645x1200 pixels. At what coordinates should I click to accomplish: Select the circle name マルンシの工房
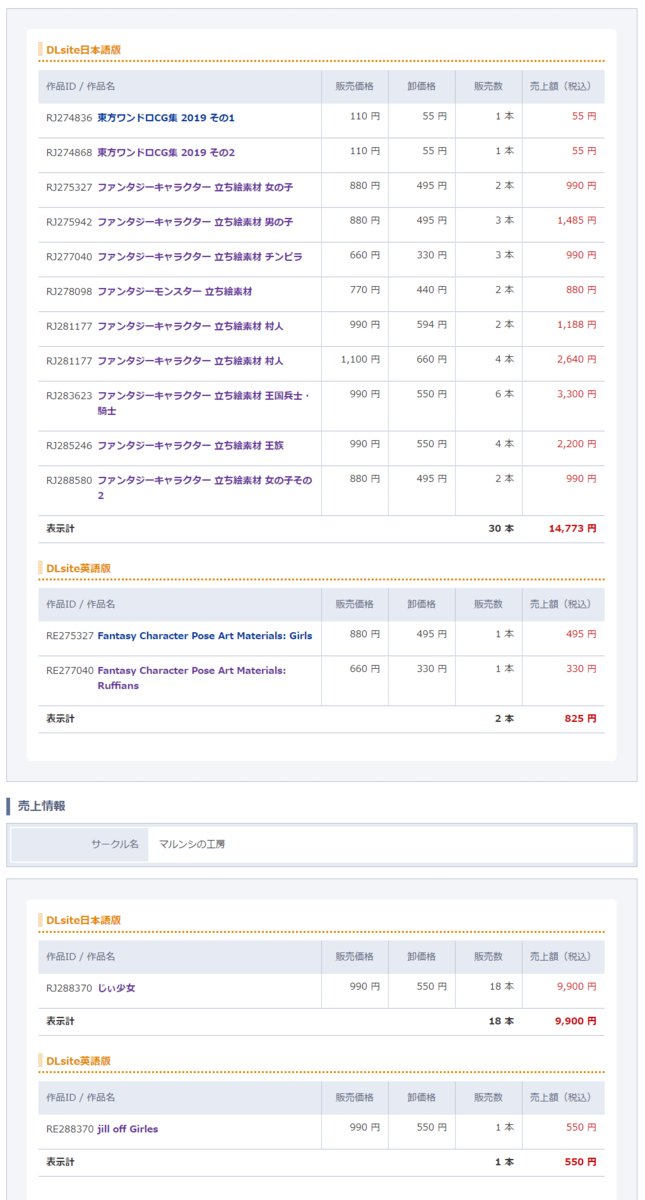tap(192, 845)
